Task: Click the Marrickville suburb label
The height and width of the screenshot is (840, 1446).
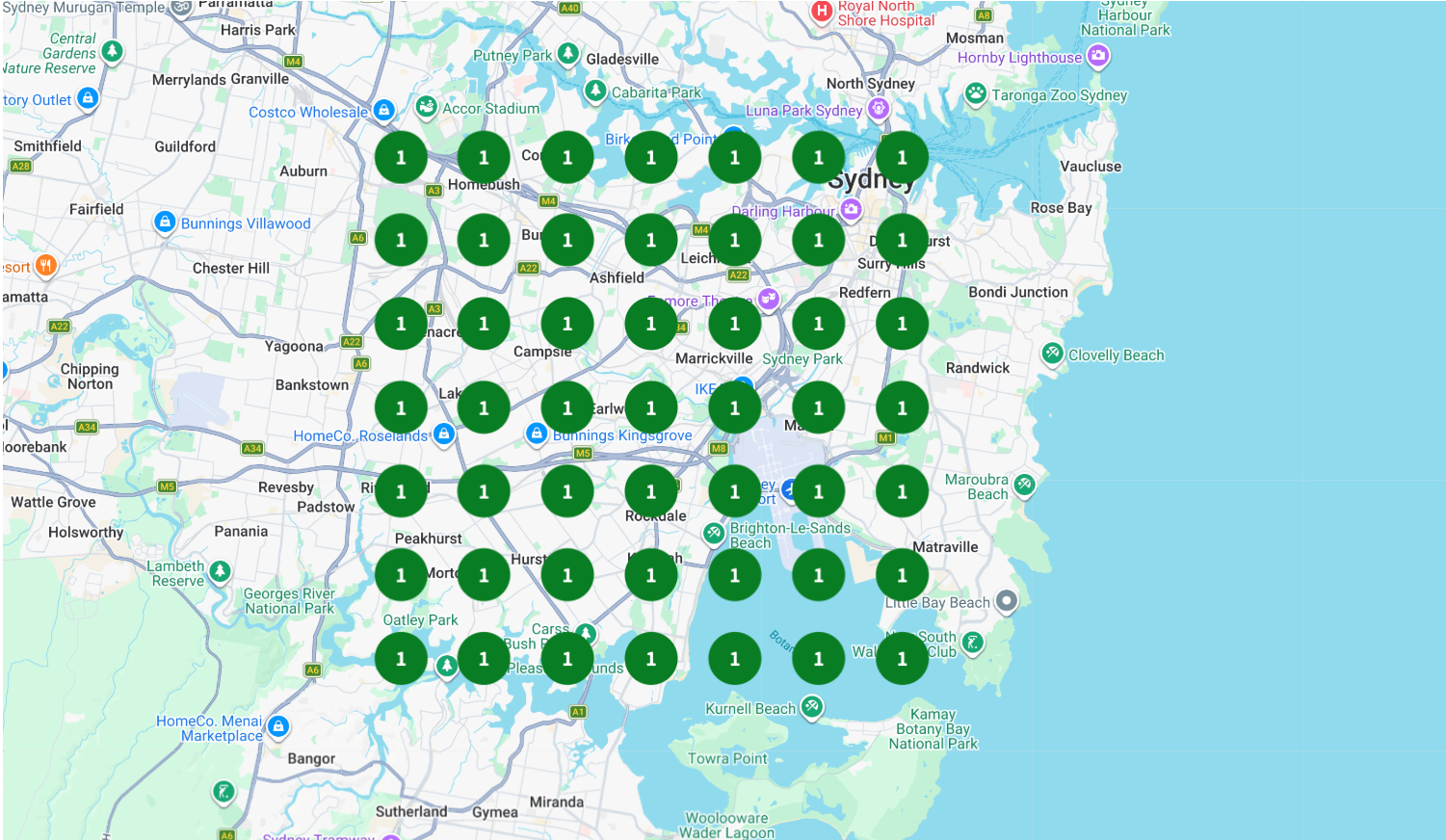Action: [x=714, y=358]
